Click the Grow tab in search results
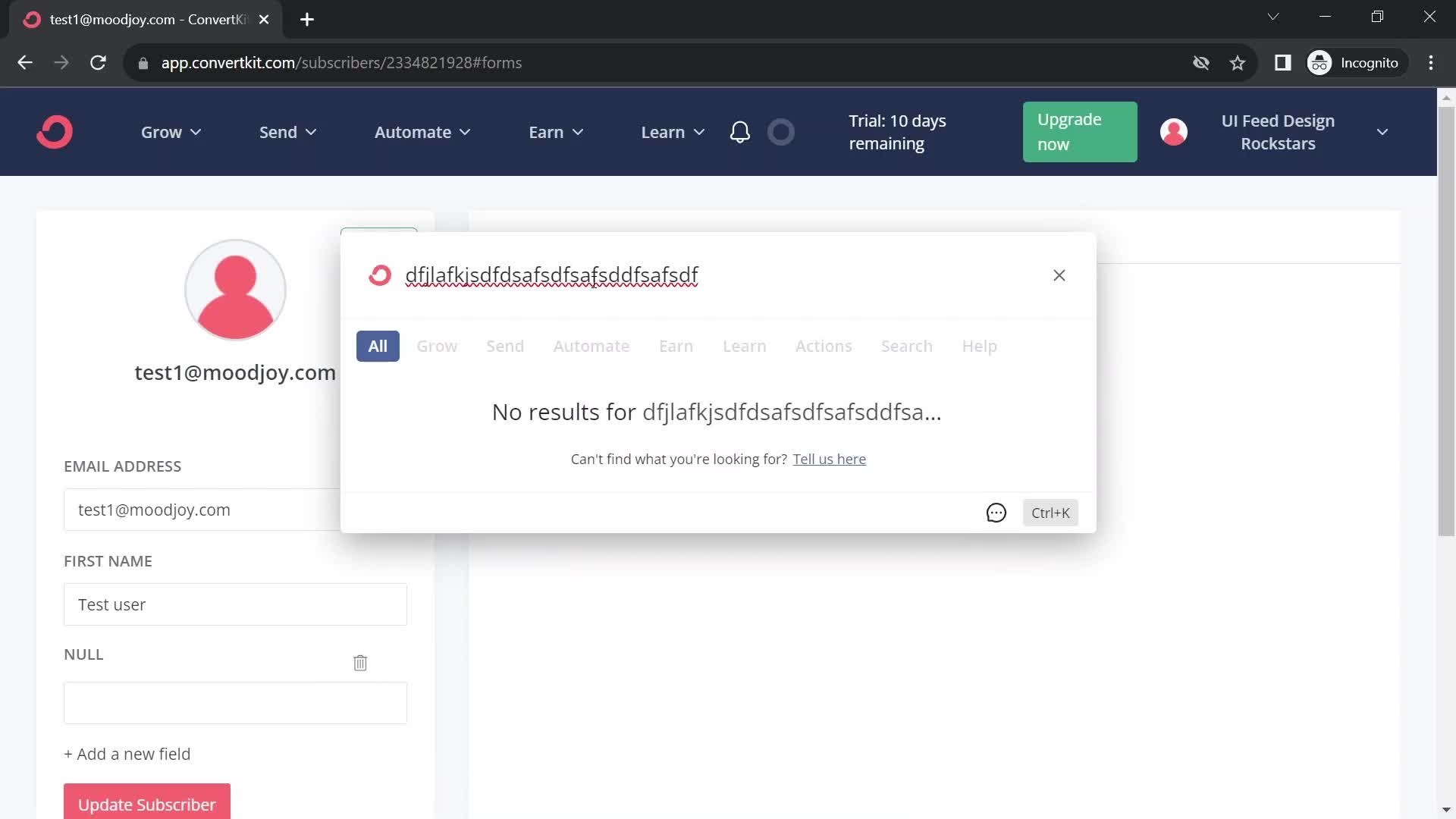 tap(437, 346)
